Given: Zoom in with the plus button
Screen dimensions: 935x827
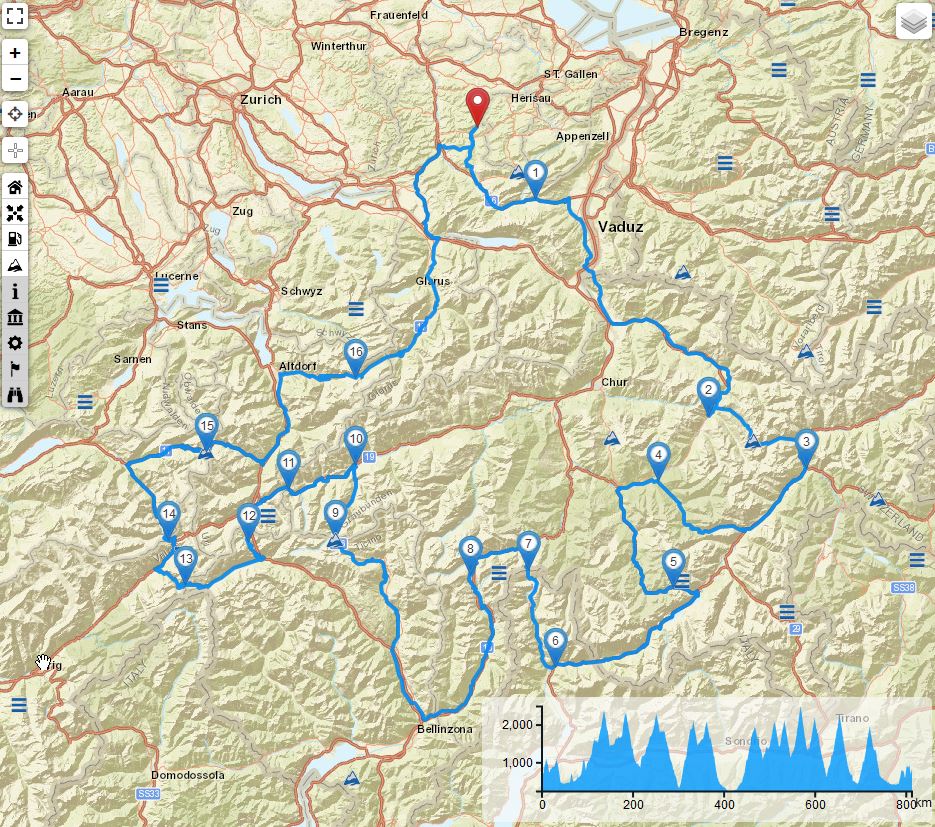Looking at the screenshot, I should [15, 53].
